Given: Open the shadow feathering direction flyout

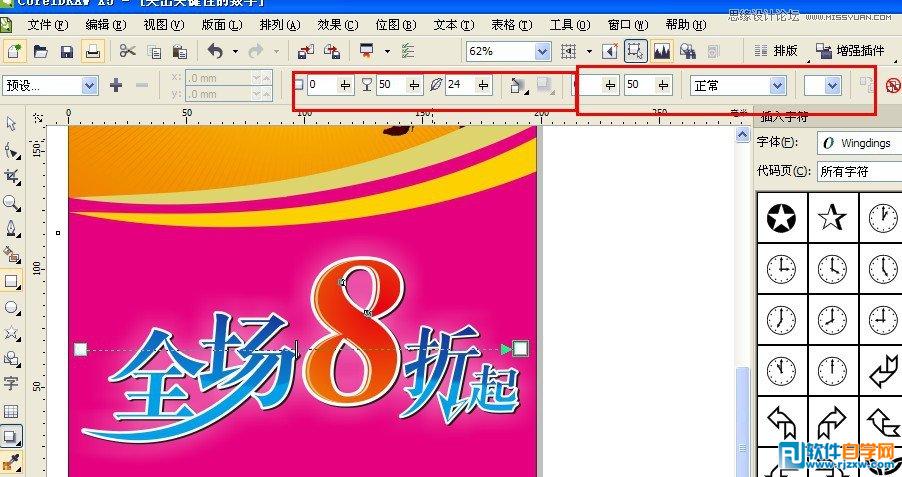Looking at the screenshot, I should pyautogui.click(x=518, y=86).
